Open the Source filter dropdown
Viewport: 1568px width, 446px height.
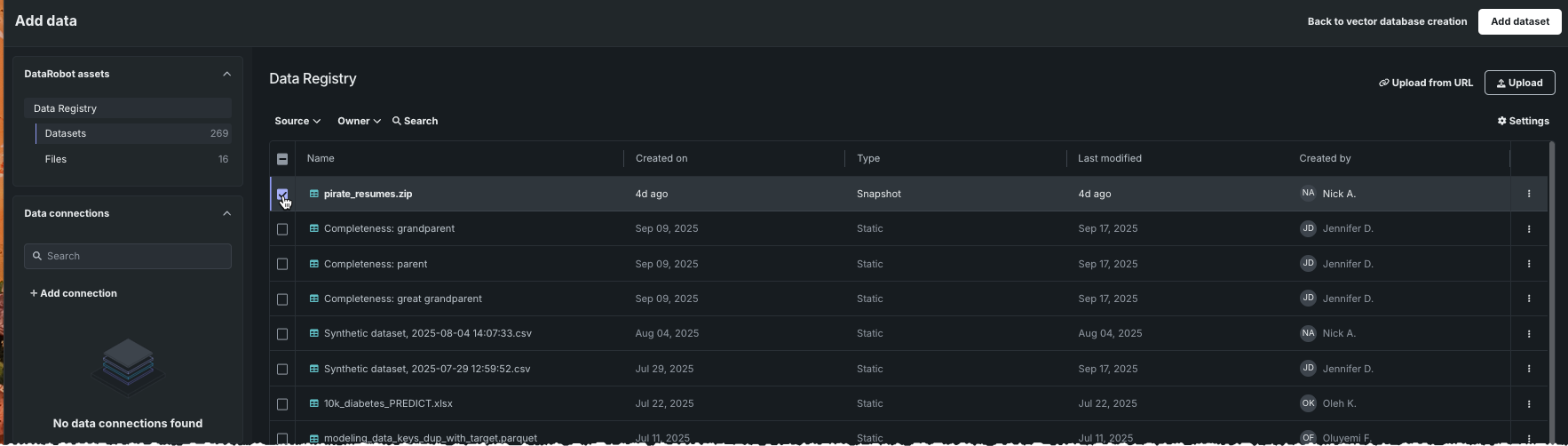[x=297, y=121]
